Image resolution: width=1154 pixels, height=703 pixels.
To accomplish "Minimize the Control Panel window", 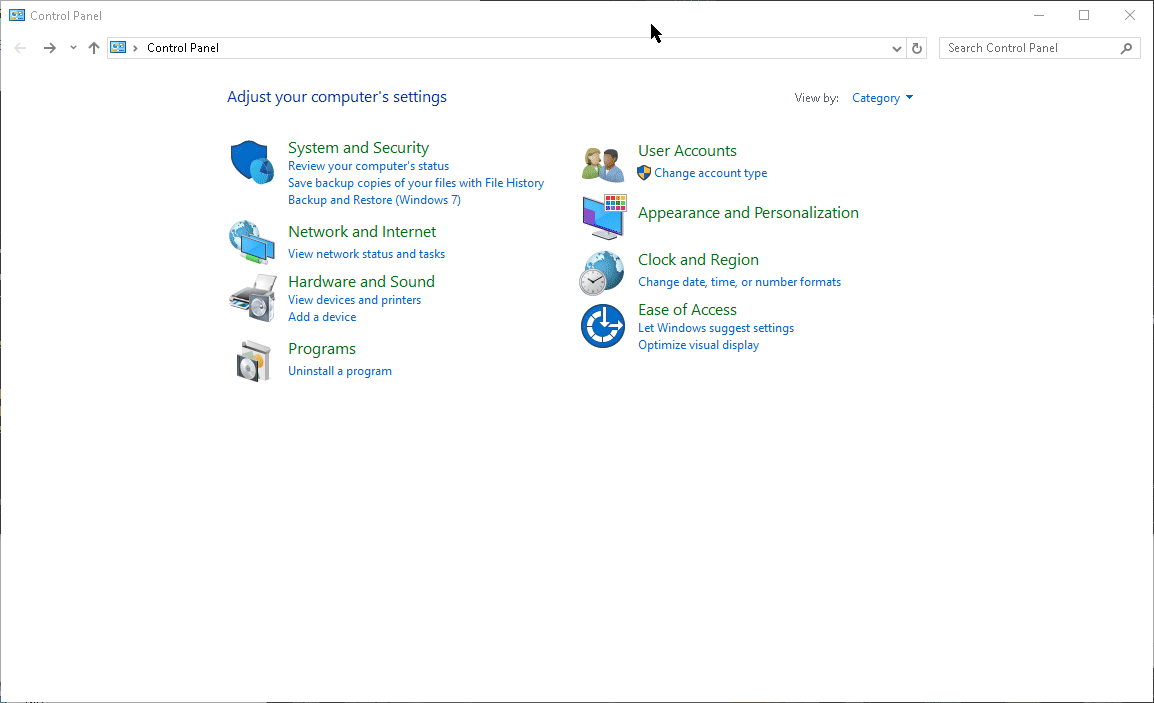I will click(x=1039, y=15).
